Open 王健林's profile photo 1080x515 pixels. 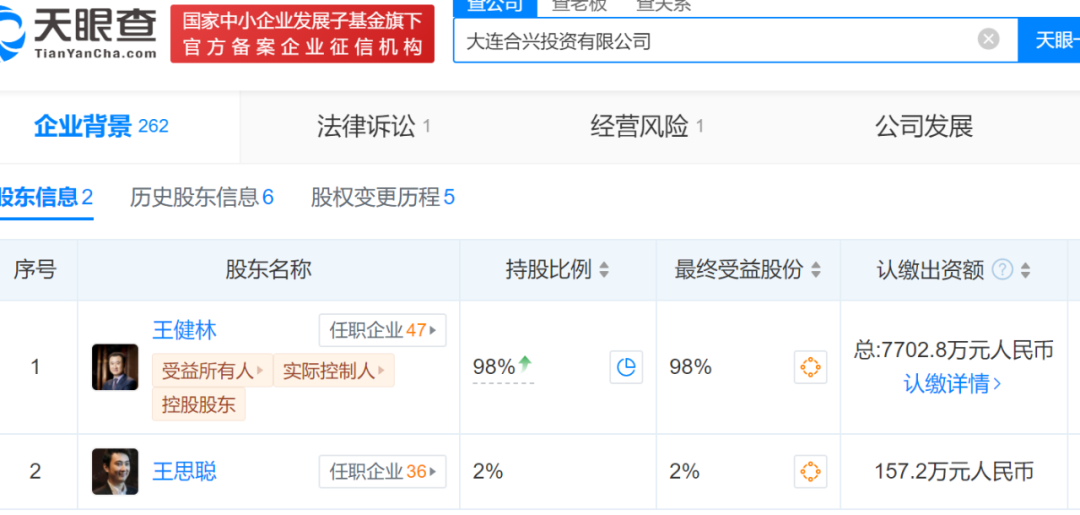pos(115,367)
